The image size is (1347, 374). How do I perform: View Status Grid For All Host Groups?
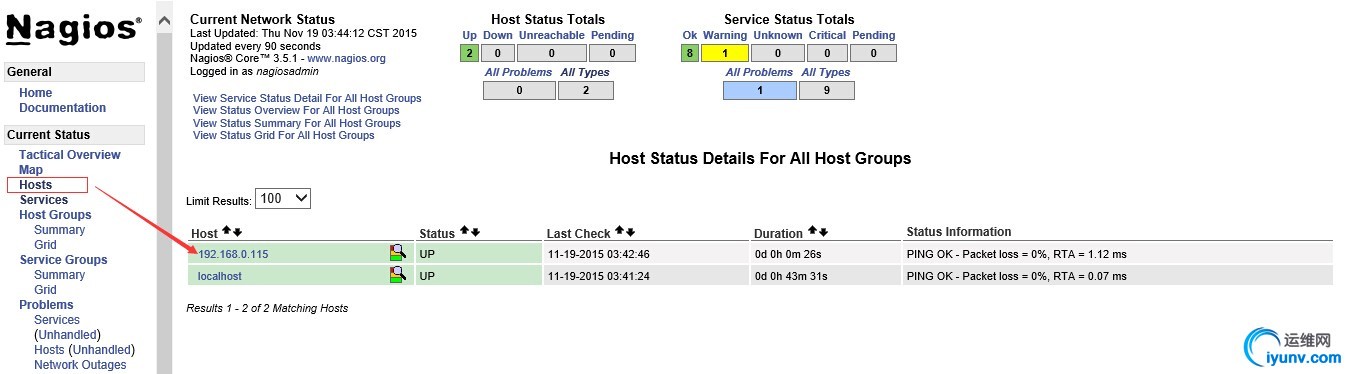284,135
